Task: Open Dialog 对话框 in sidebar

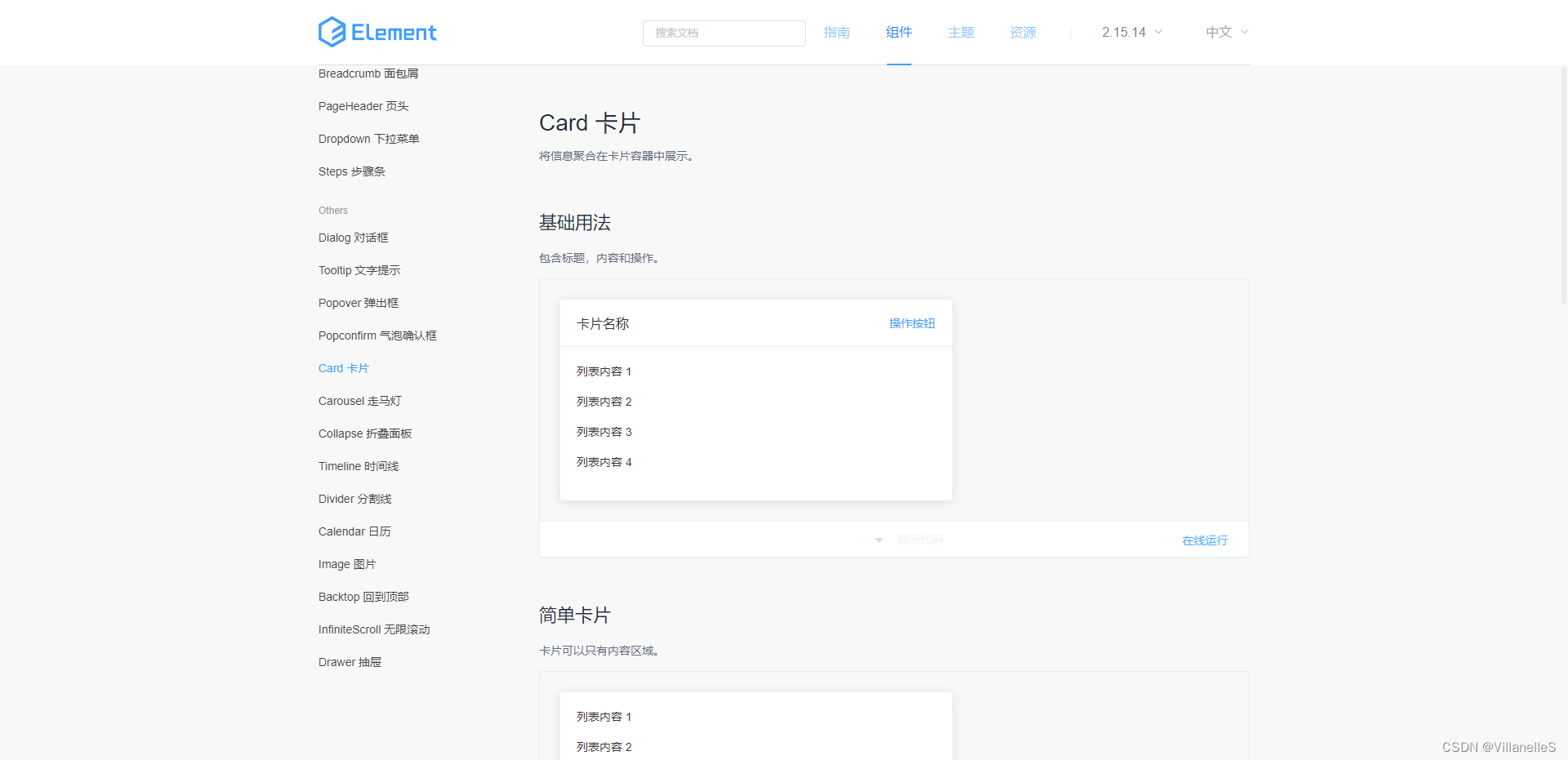Action: tap(354, 238)
